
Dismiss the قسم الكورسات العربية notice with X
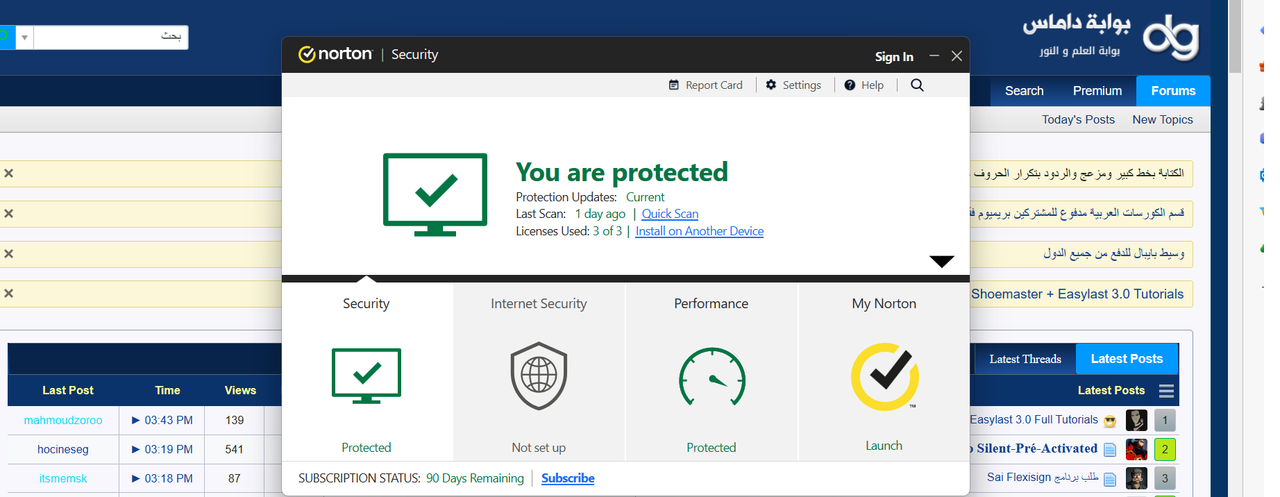8,214
